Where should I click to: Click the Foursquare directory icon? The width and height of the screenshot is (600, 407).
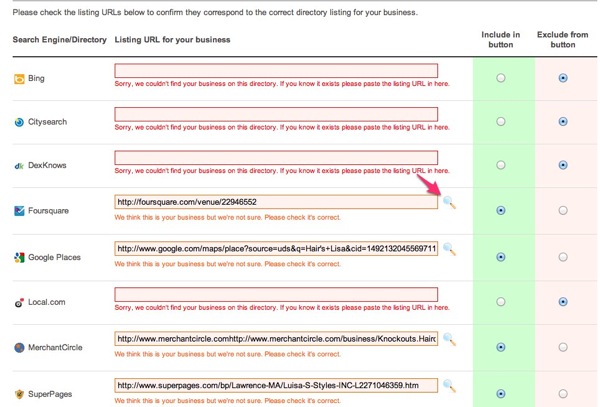[19, 211]
